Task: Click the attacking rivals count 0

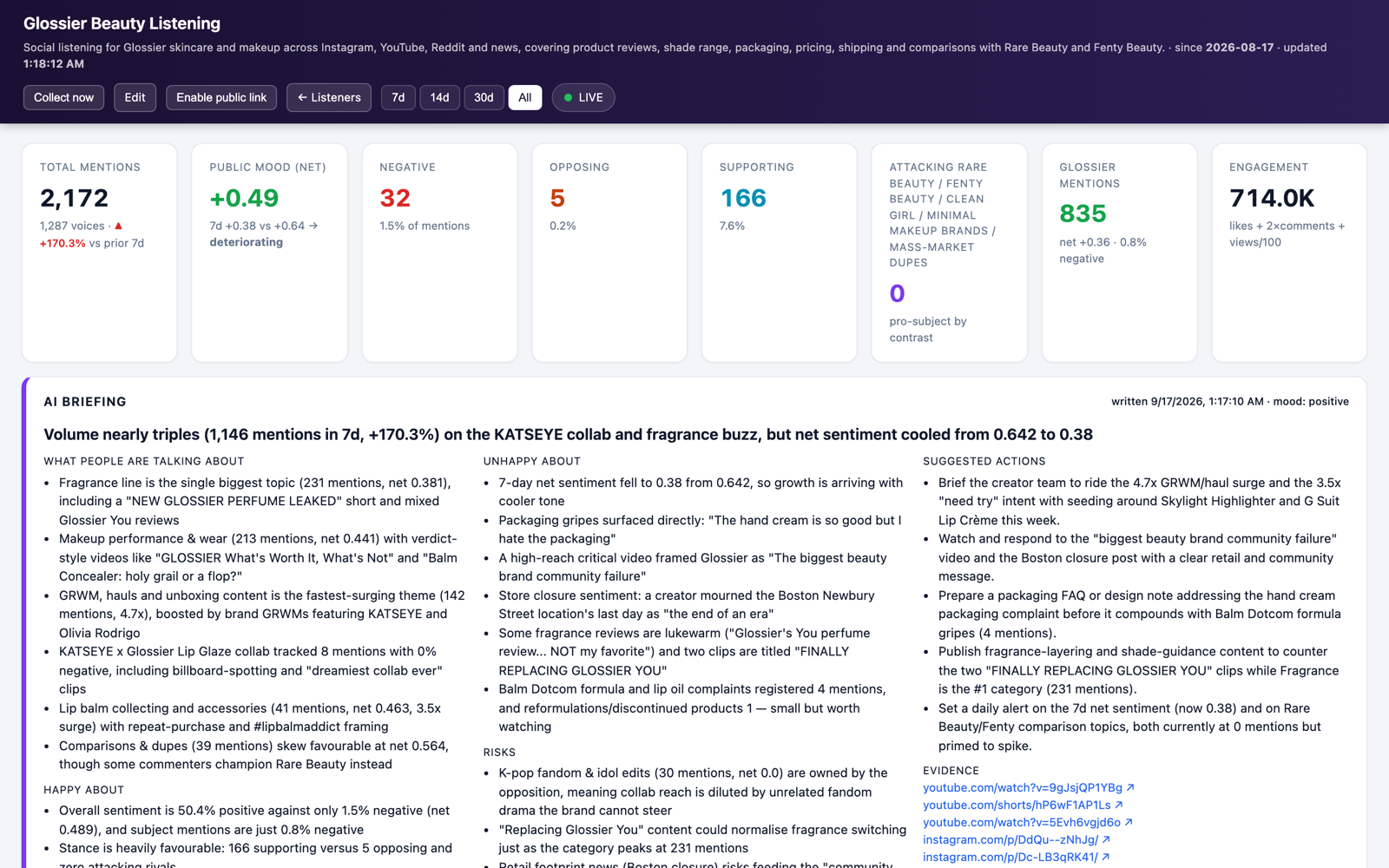Action: [898, 293]
